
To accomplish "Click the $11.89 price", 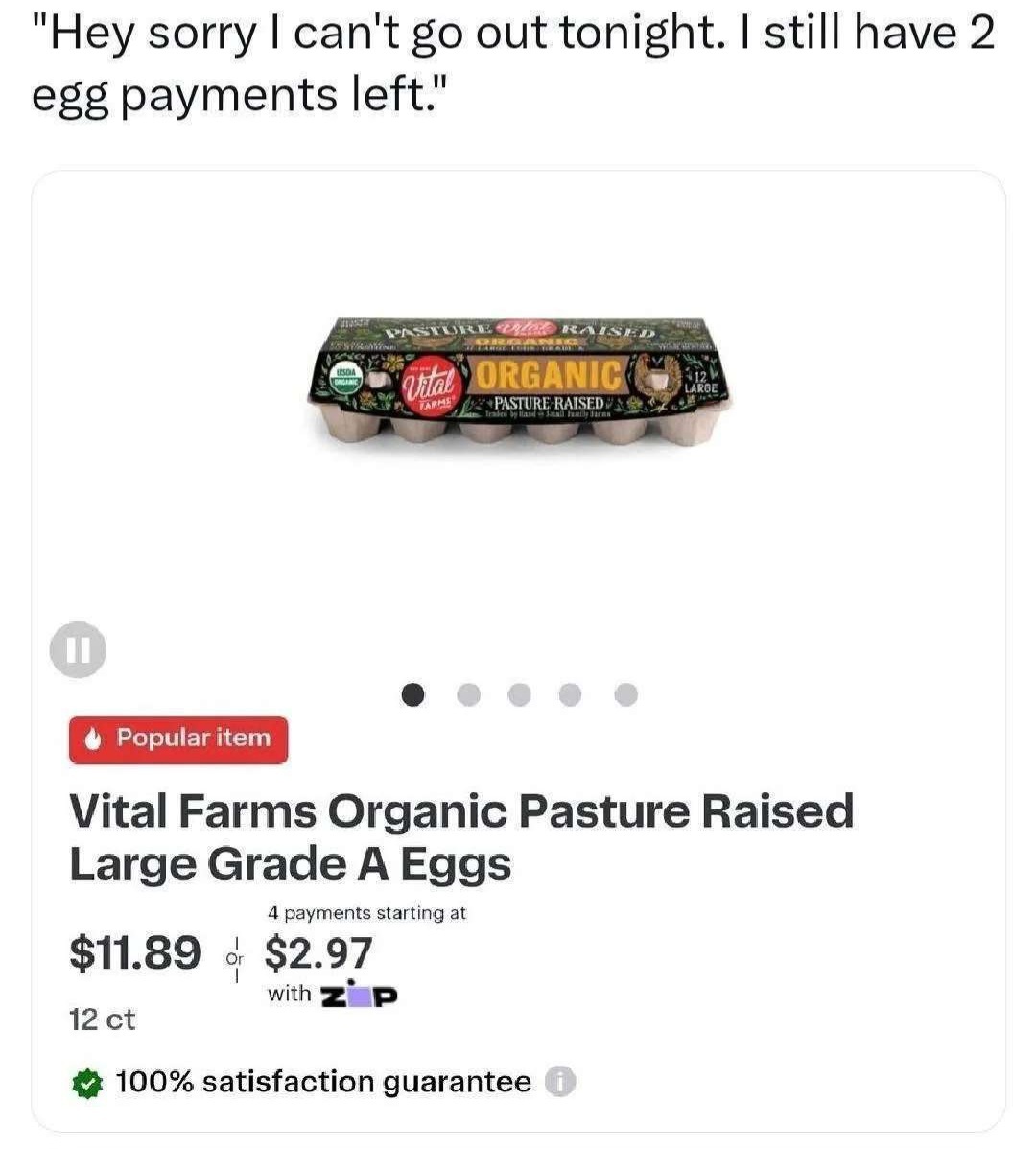I will tap(135, 952).
